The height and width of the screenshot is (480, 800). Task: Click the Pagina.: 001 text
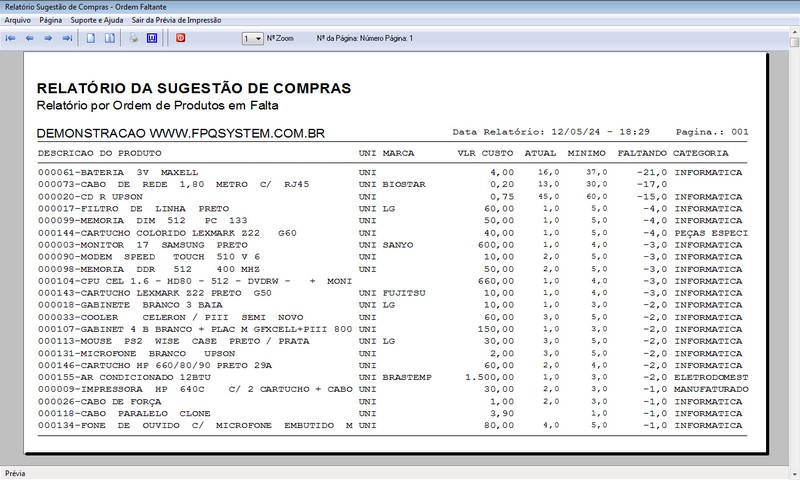[712, 132]
